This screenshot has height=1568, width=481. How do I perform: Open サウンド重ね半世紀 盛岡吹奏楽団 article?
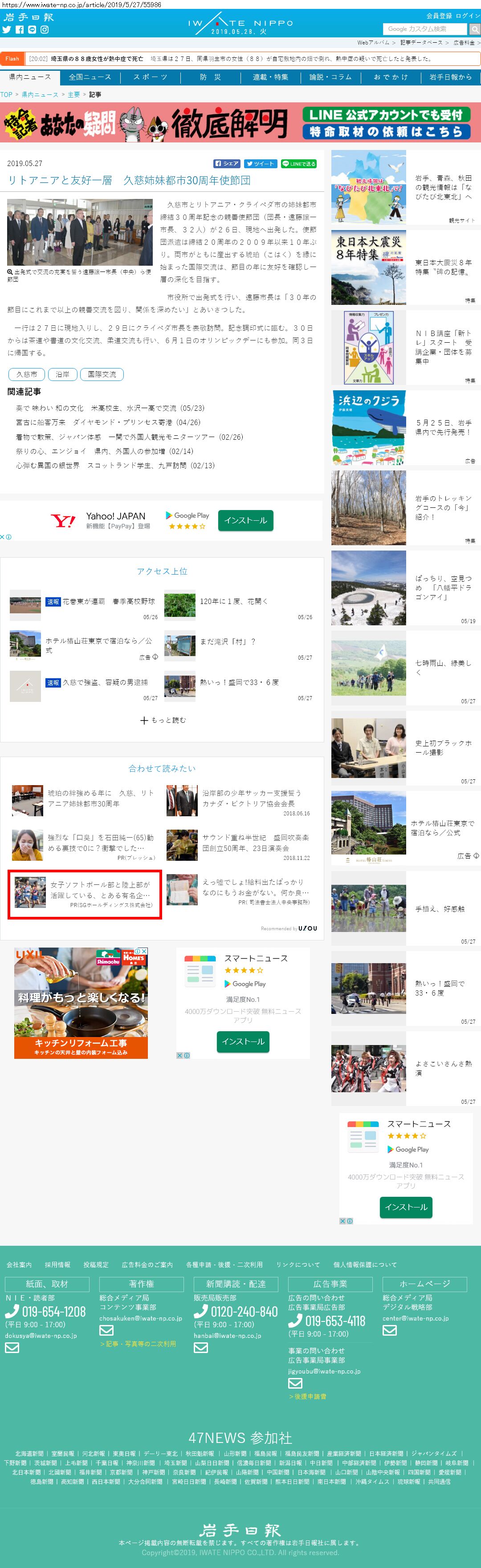pos(255,843)
